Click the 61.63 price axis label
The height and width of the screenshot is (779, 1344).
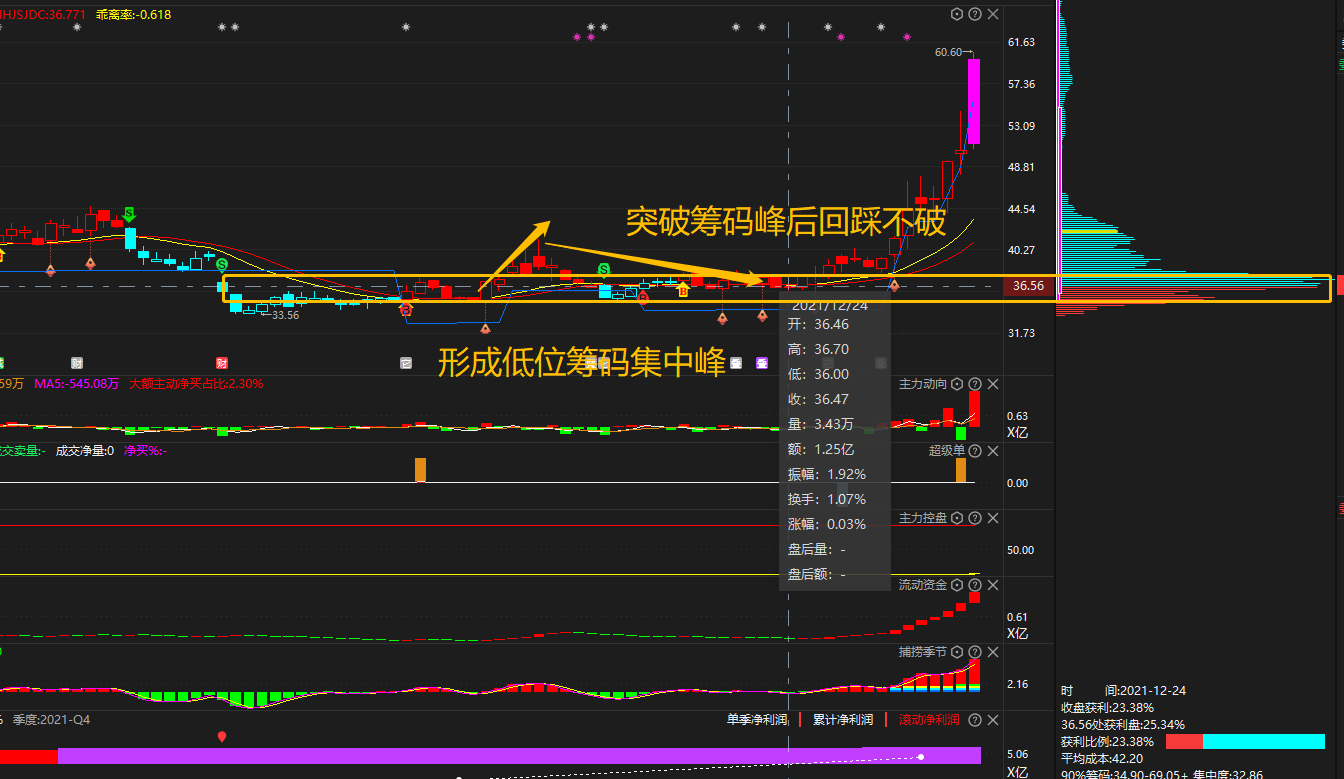click(x=1022, y=42)
